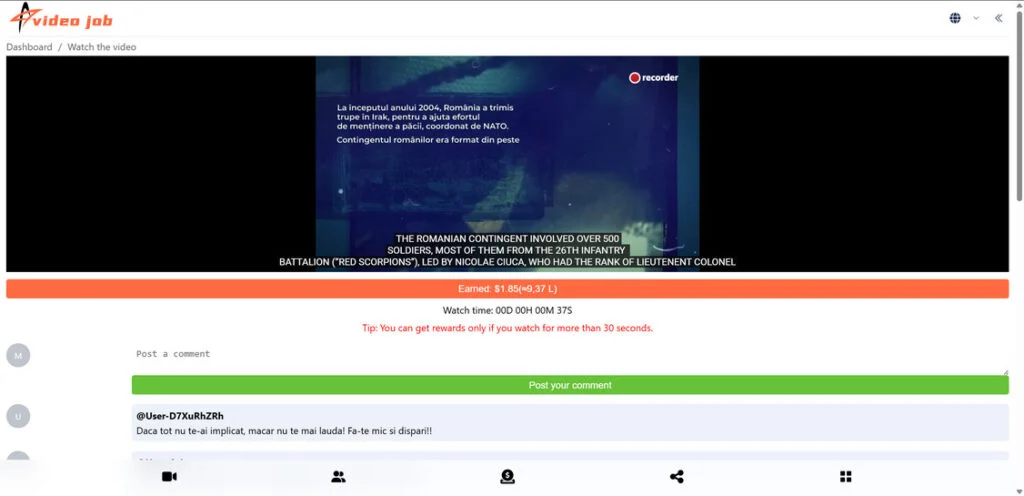
Task: Click comment starting "Daca tot nu te-ai implicat"
Action: (284, 431)
